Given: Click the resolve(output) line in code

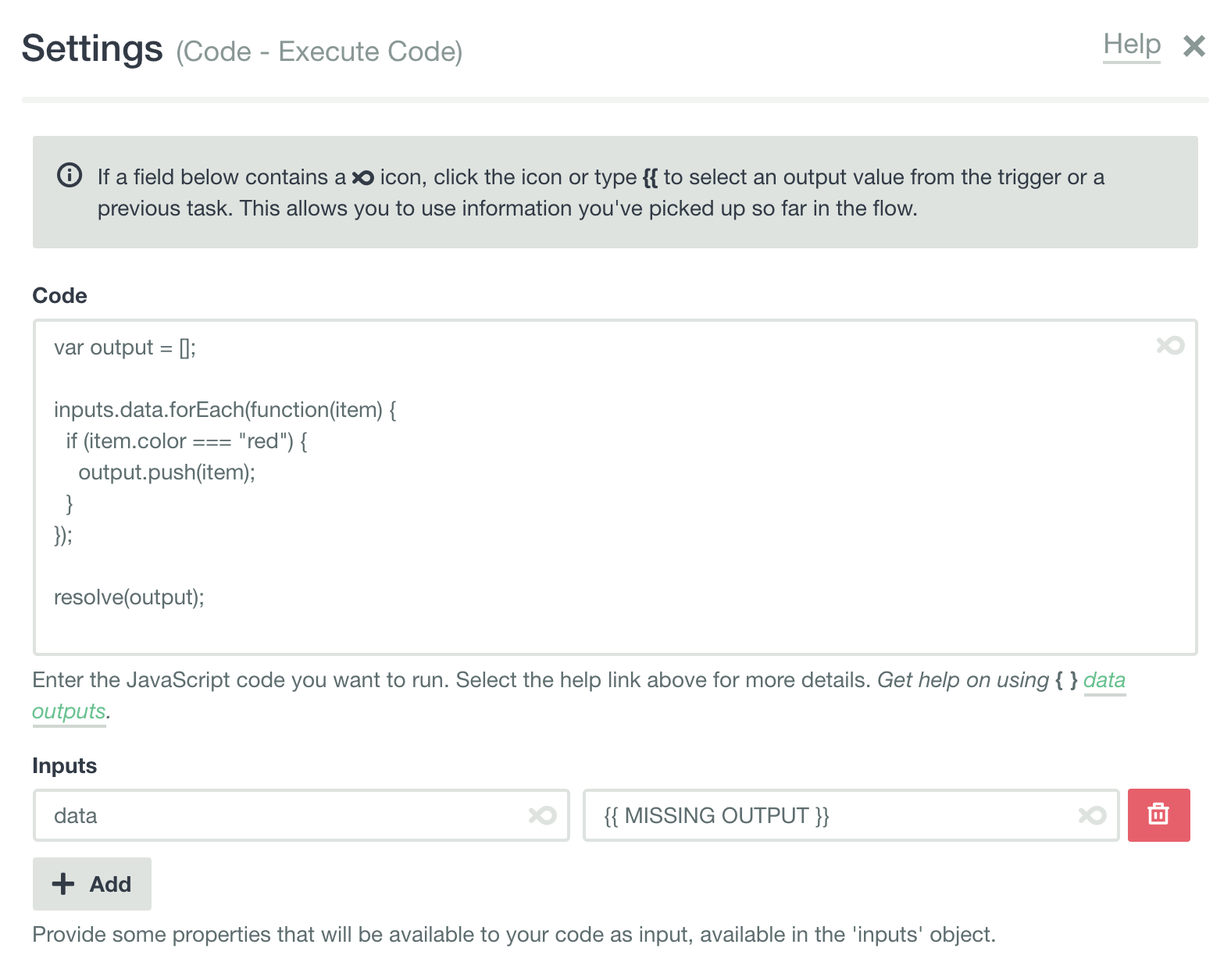Looking at the screenshot, I should click(129, 597).
